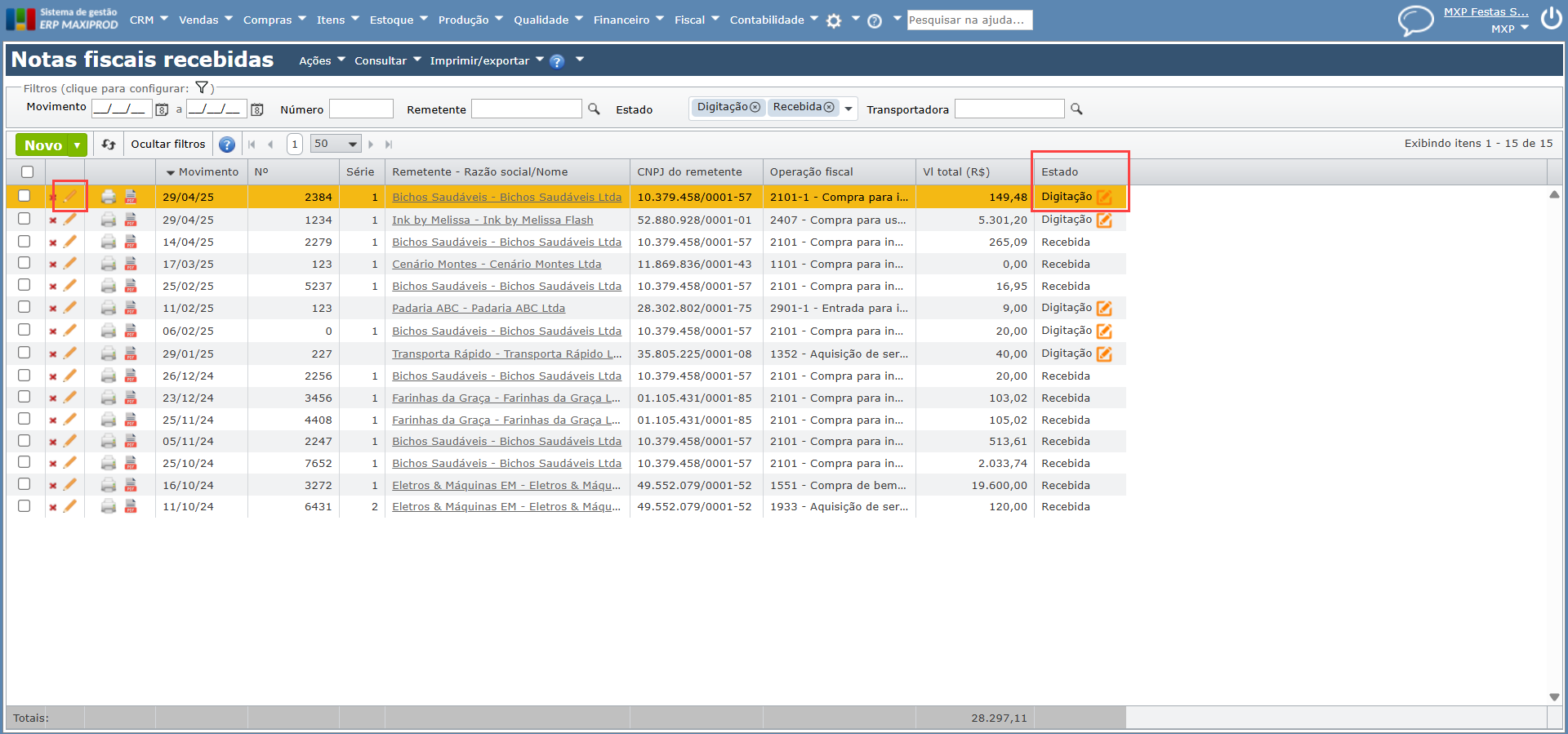1568x734 pixels.
Task: Tick checkbox for note 7652
Action: (24, 462)
